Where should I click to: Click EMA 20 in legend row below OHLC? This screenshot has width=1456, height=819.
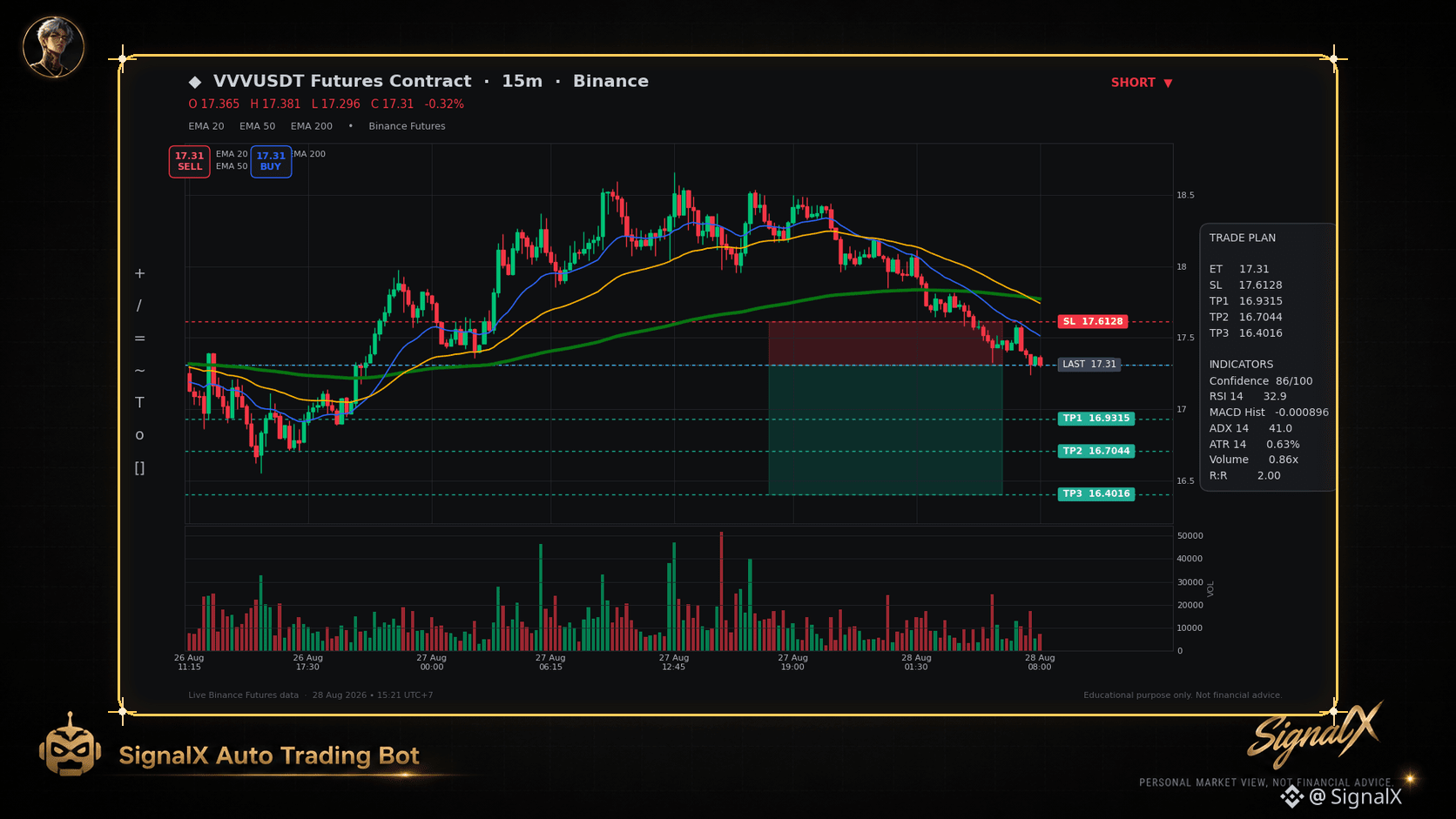206,126
